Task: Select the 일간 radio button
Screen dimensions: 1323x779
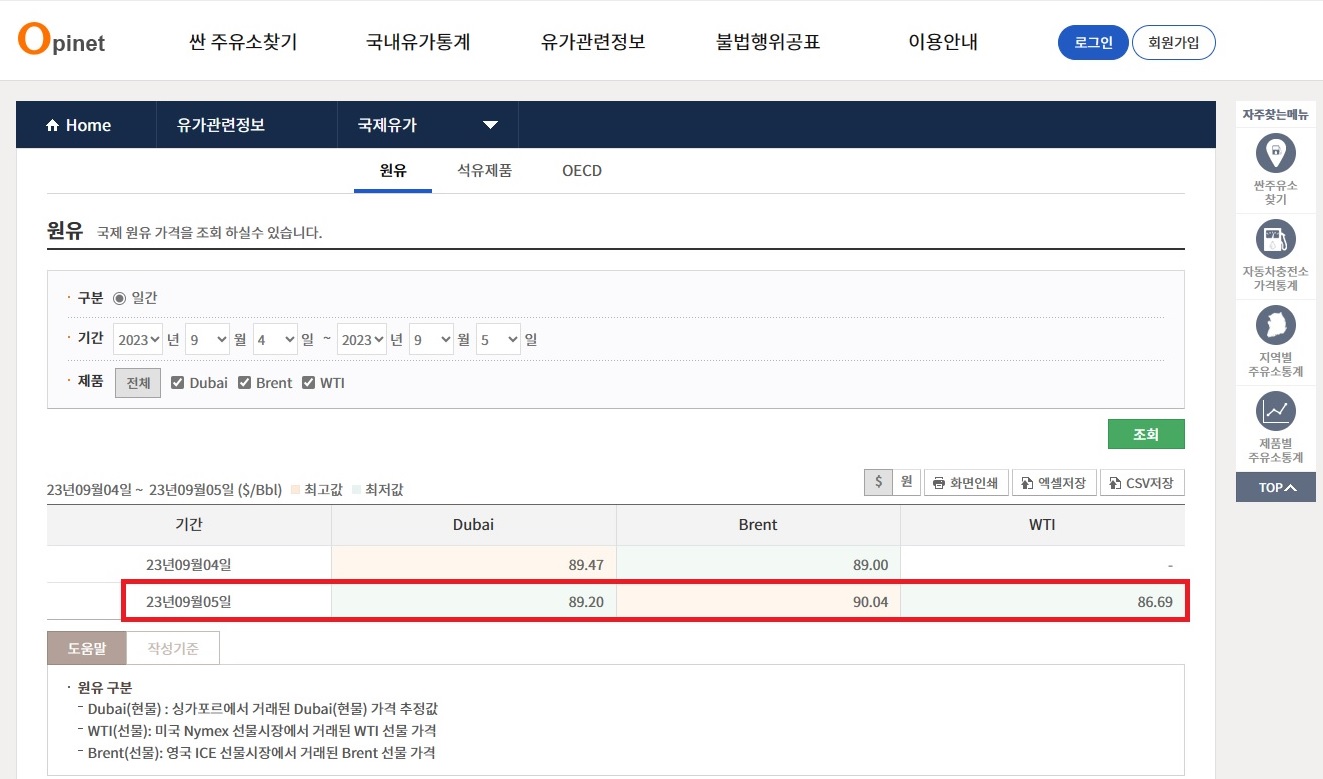Action: tap(119, 296)
